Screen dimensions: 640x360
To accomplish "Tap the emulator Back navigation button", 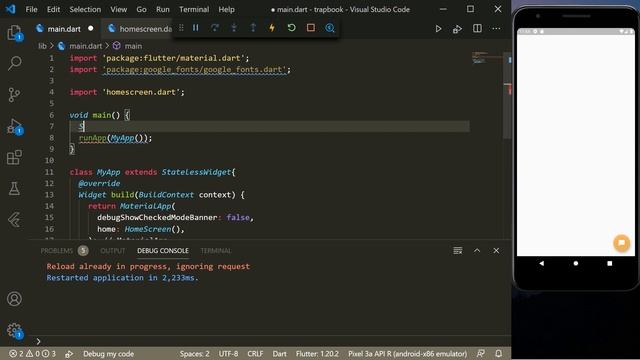I will coord(541,263).
